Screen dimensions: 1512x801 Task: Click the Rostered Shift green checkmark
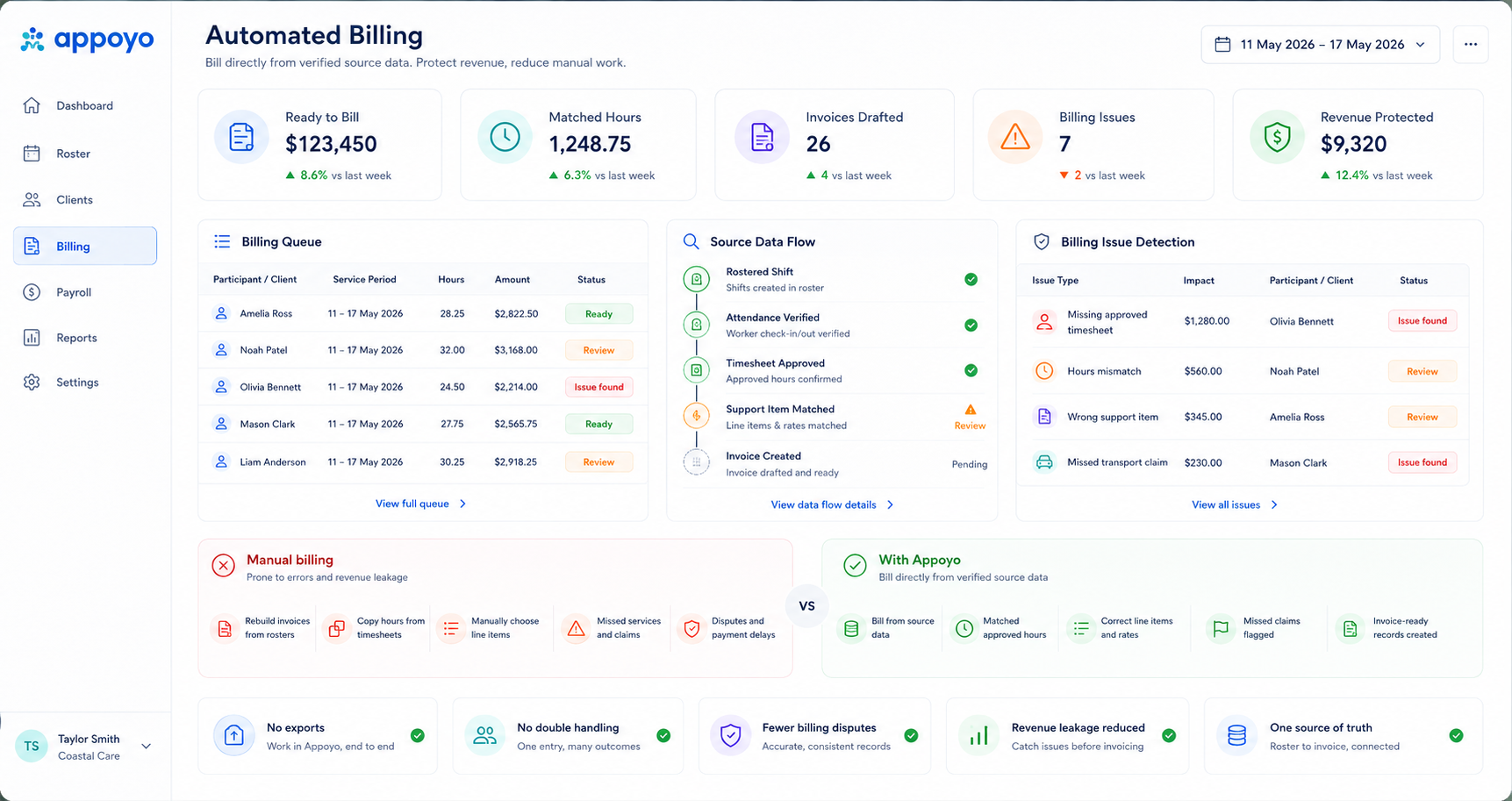971,279
